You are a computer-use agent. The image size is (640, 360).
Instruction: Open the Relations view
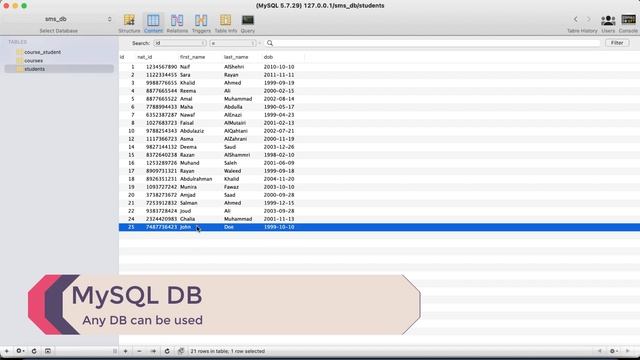(x=177, y=23)
